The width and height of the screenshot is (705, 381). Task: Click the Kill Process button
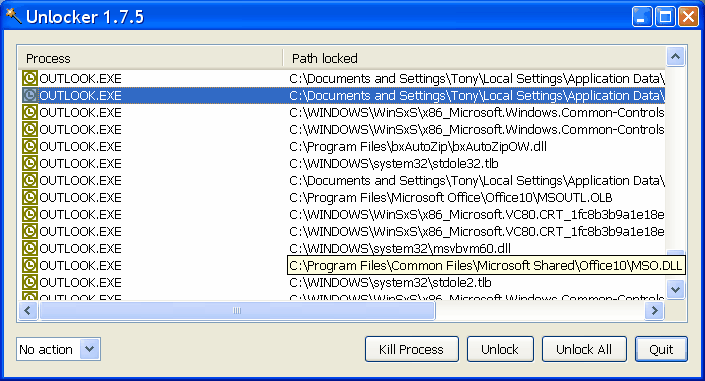tap(411, 349)
